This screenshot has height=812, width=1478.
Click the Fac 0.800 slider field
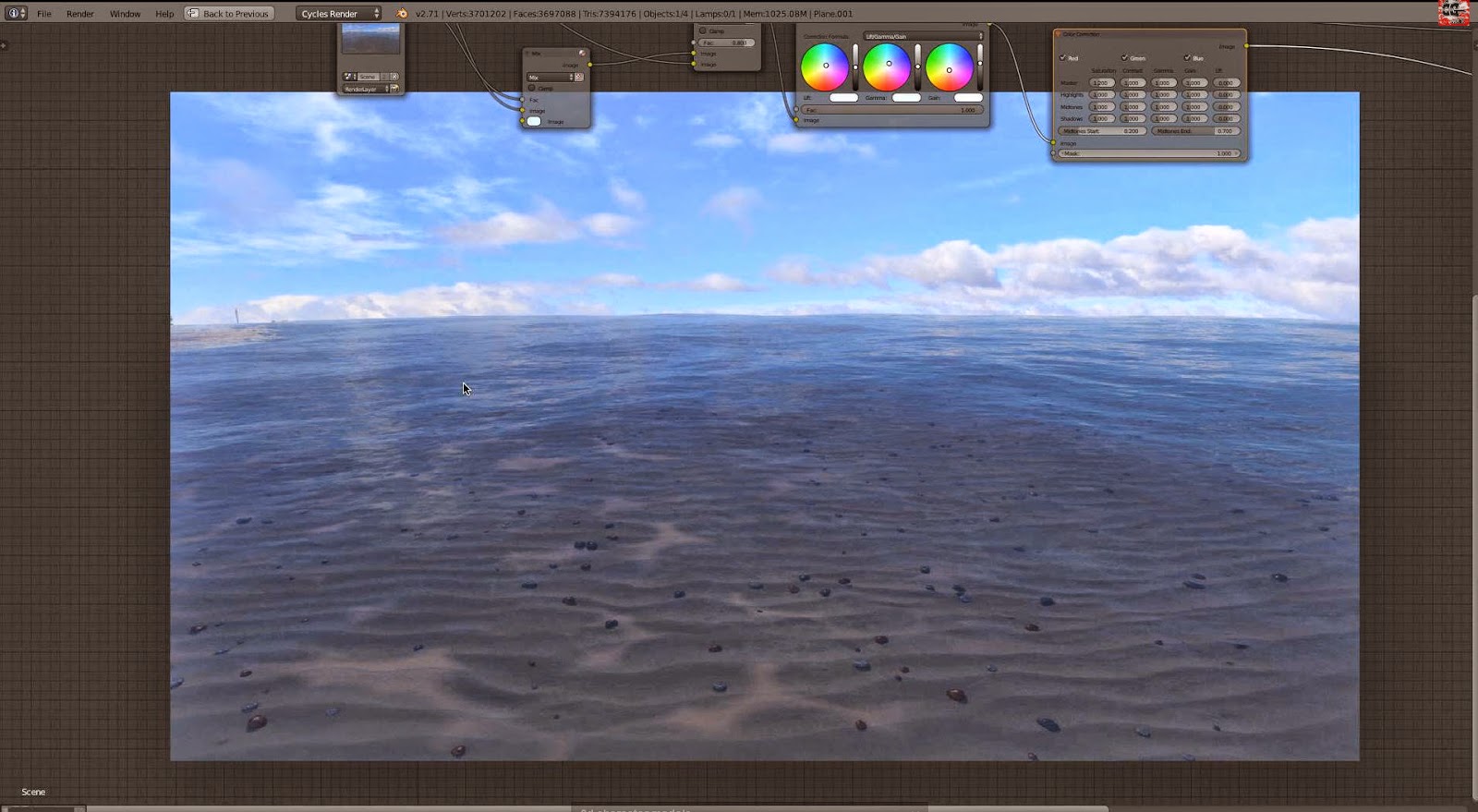pyautogui.click(x=726, y=42)
